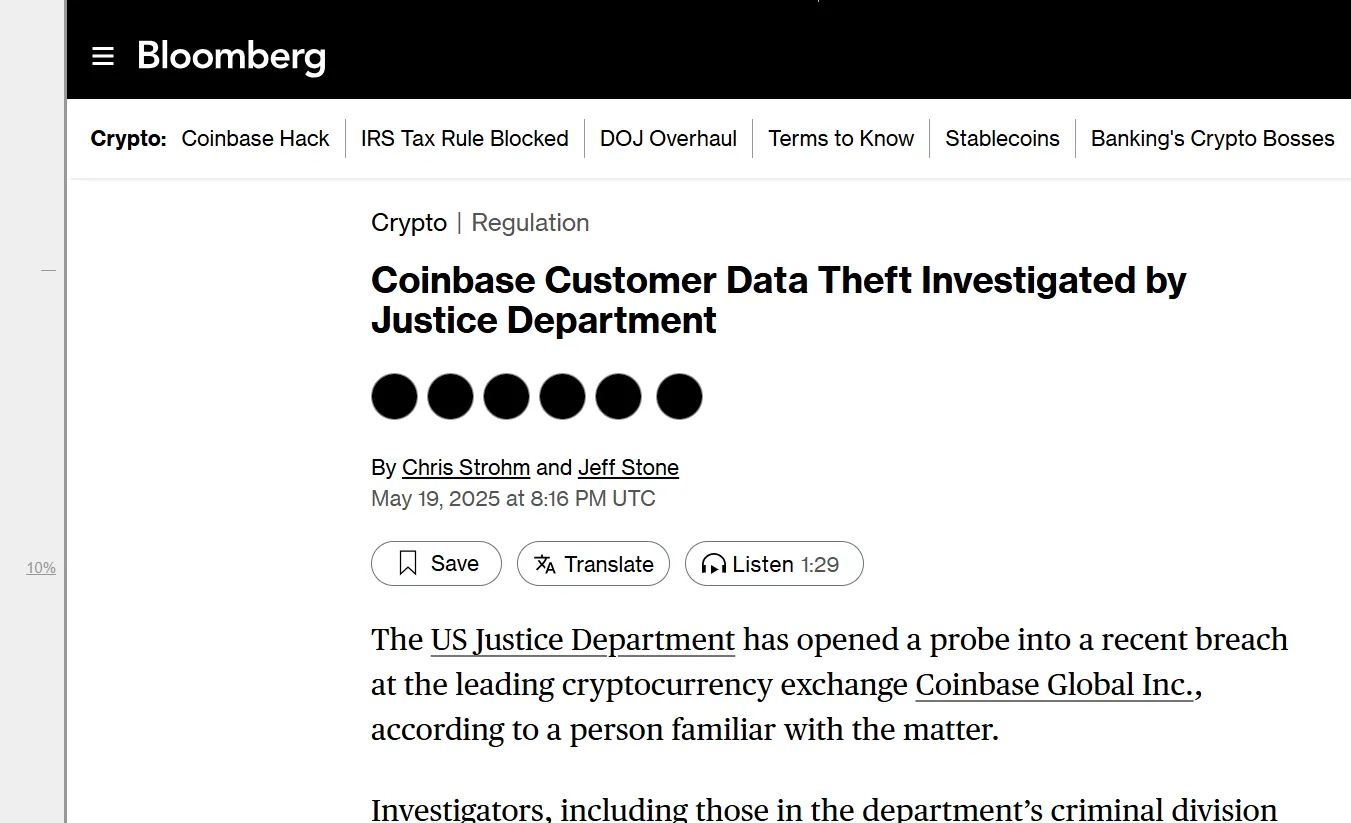Click the 10% marker in left margin
This screenshot has width=1351, height=823.
pyautogui.click(x=41, y=568)
